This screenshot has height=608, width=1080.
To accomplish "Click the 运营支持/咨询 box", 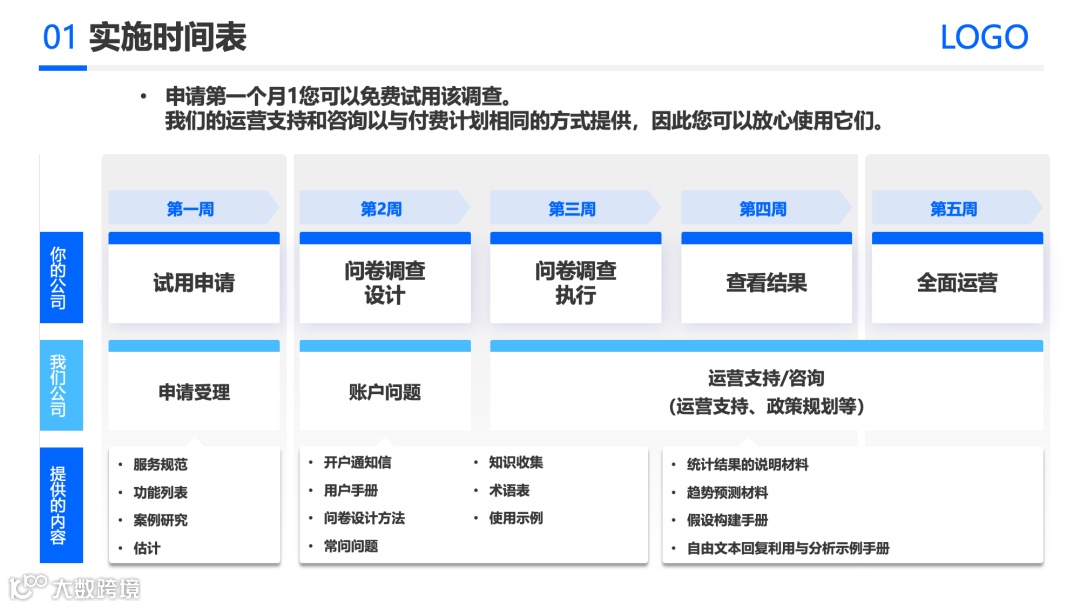I will (767, 386).
